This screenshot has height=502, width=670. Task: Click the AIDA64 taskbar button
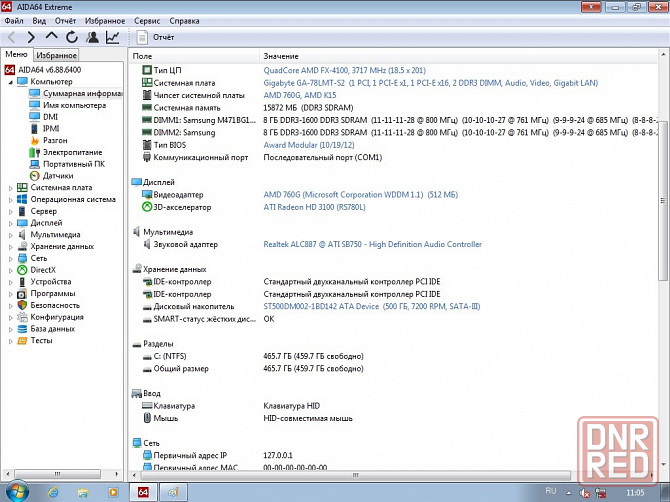143,493
